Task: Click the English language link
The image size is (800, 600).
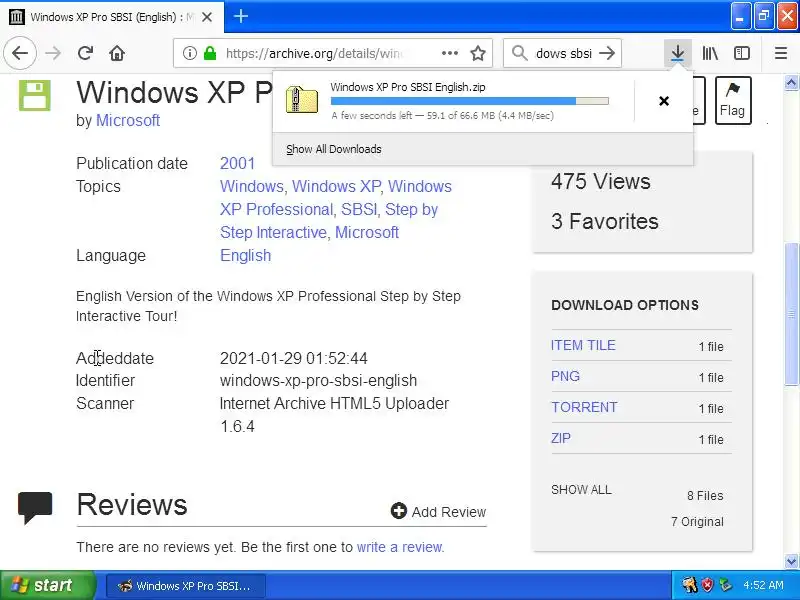Action: [245, 255]
